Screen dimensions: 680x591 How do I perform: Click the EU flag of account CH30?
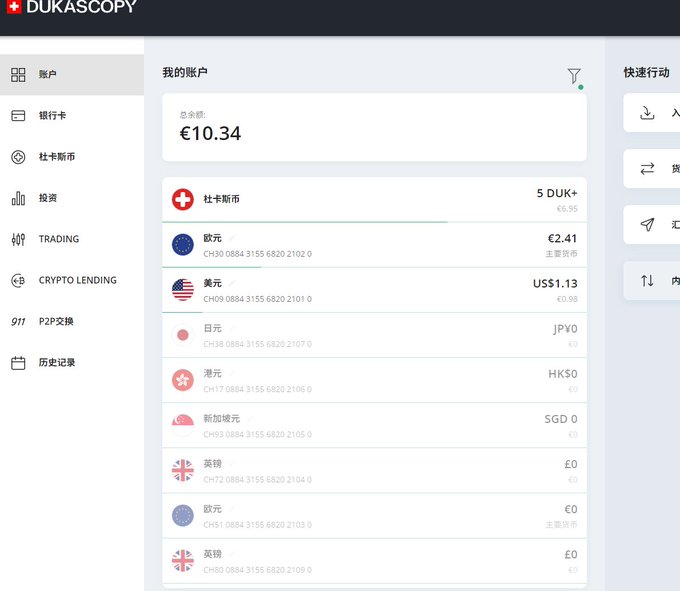(183, 245)
